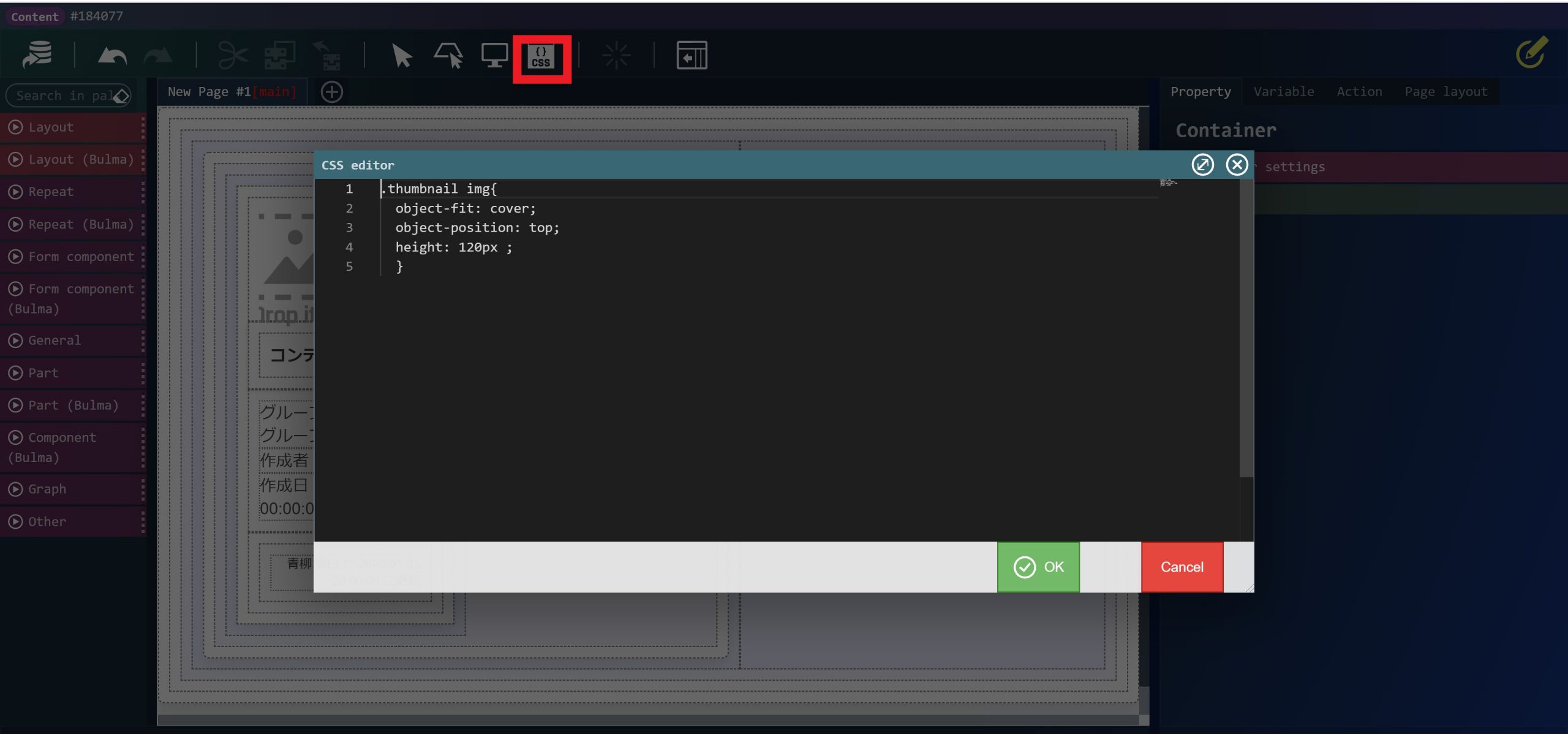Open the Page layout tab

point(1445,92)
